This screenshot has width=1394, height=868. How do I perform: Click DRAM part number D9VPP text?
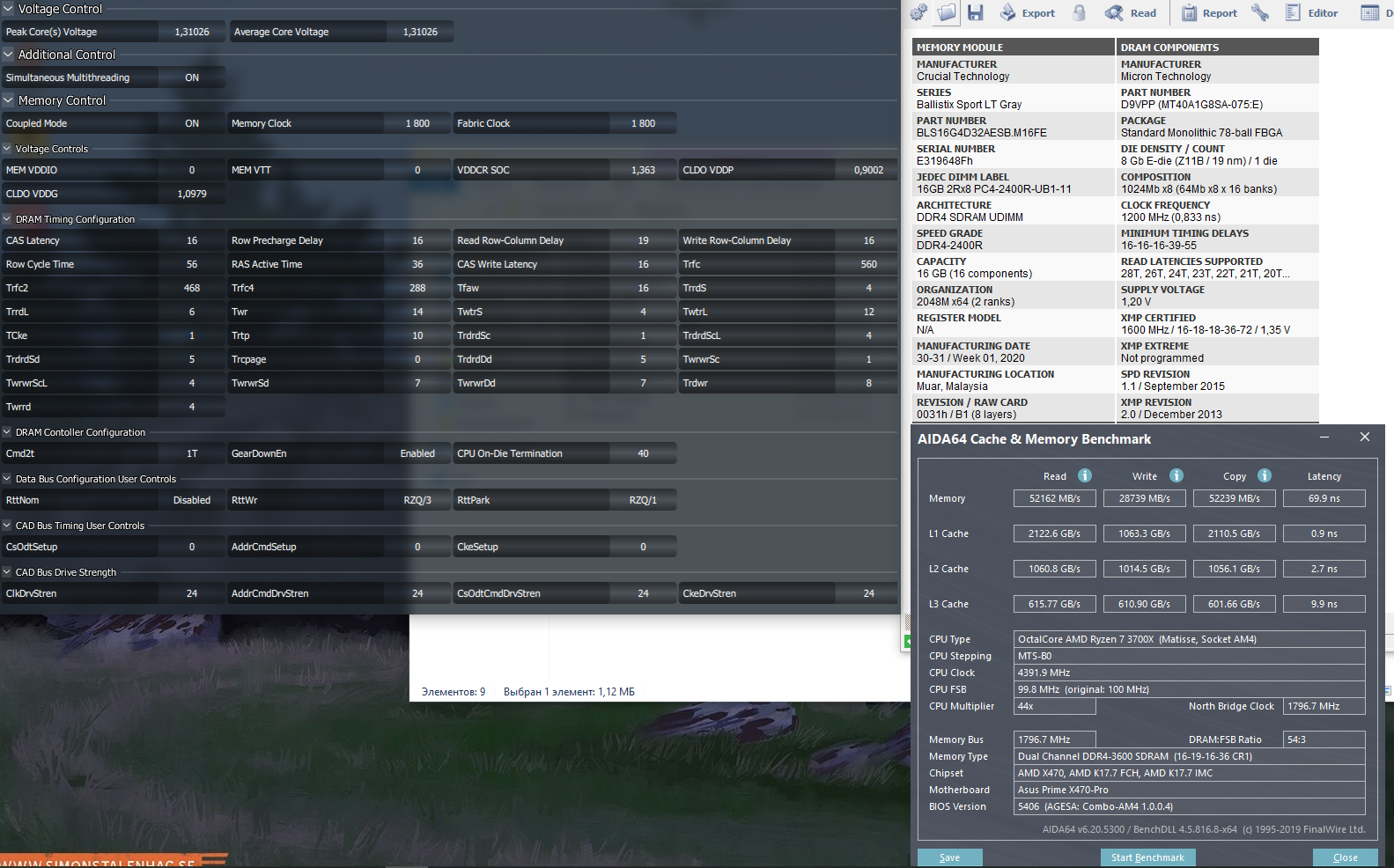click(1191, 105)
